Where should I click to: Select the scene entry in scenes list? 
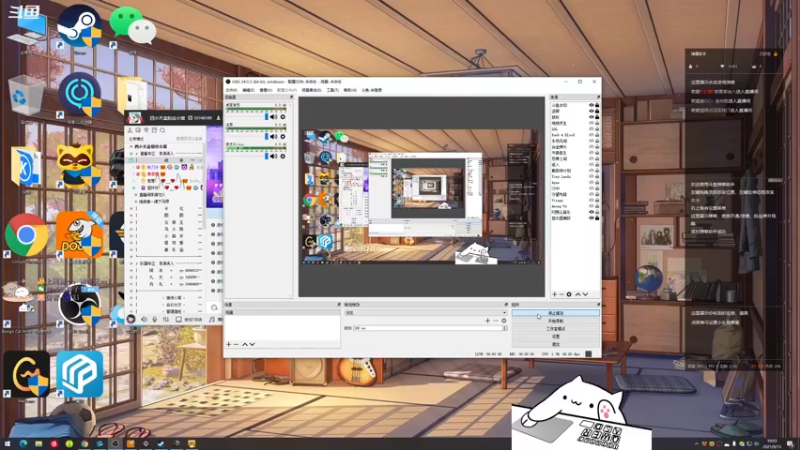point(282,313)
